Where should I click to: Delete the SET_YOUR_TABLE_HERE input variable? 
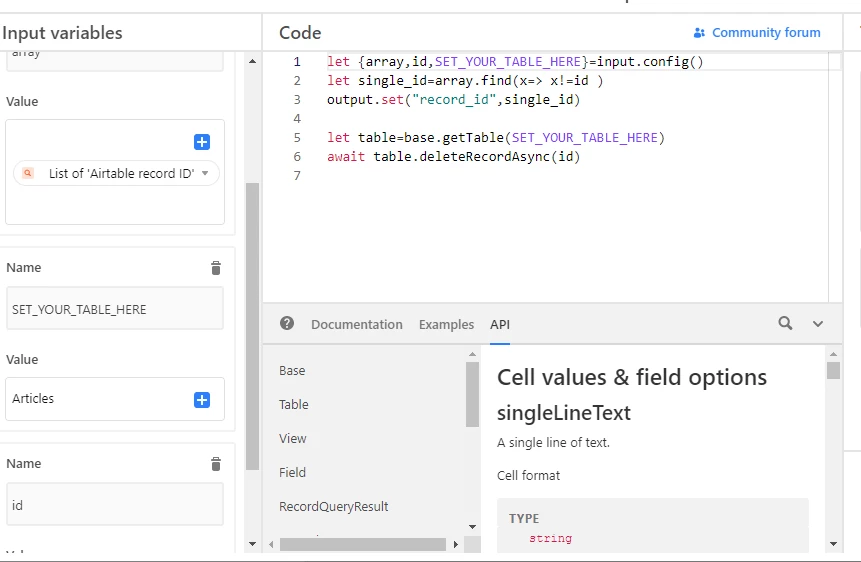point(216,268)
